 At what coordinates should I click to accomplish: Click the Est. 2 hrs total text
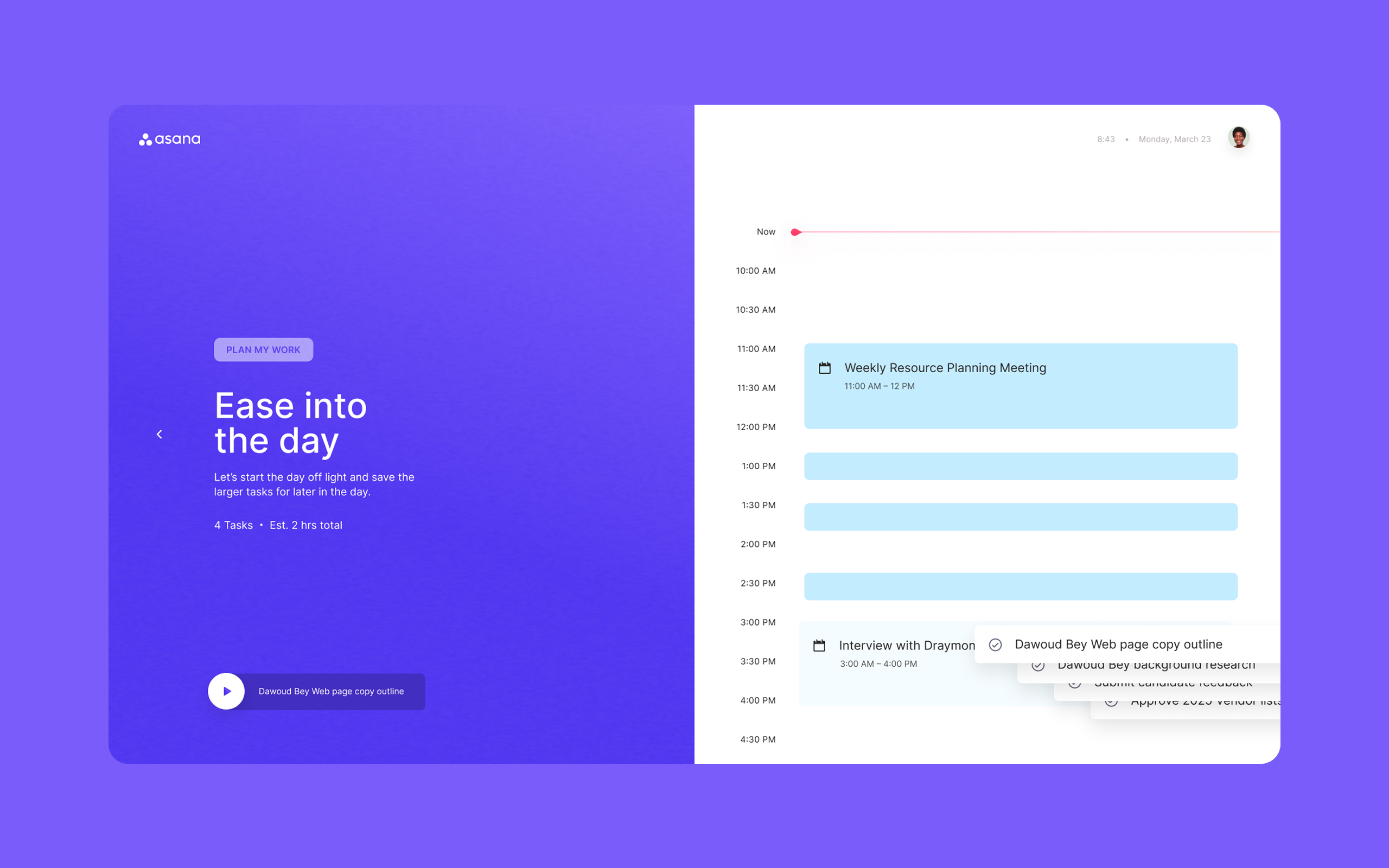pos(306,525)
